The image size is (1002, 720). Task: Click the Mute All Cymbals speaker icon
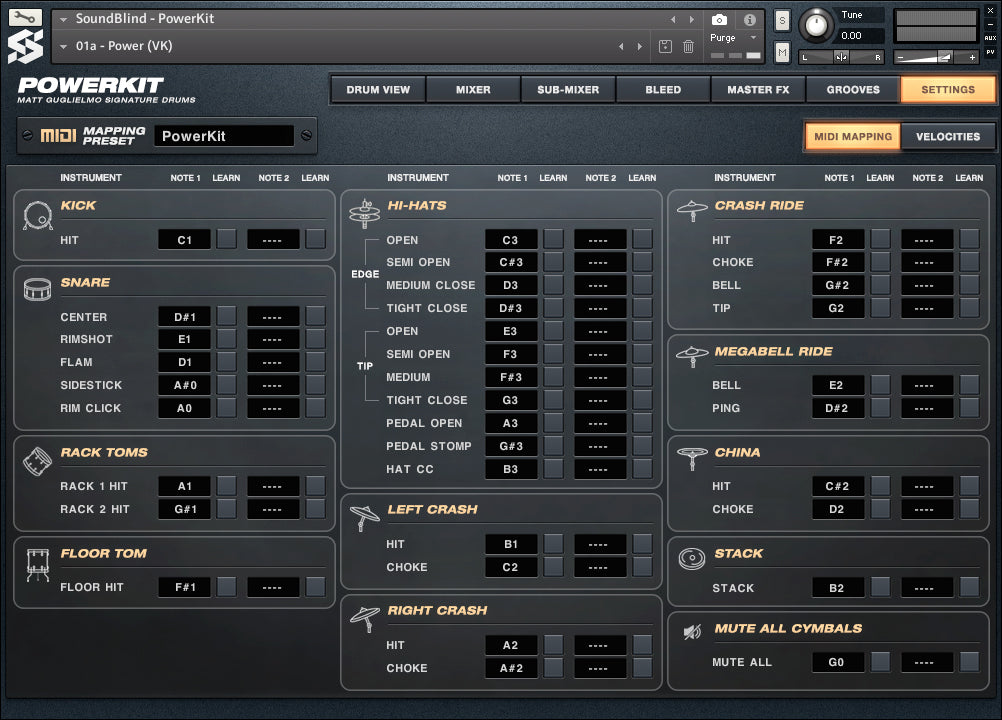point(692,632)
